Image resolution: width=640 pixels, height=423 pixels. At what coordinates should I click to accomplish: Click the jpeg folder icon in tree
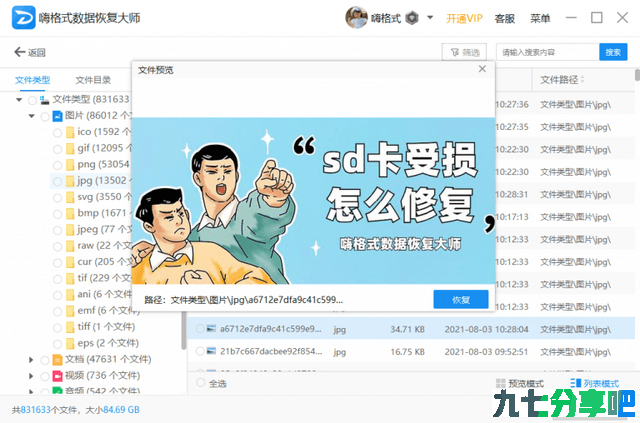click(x=70, y=230)
